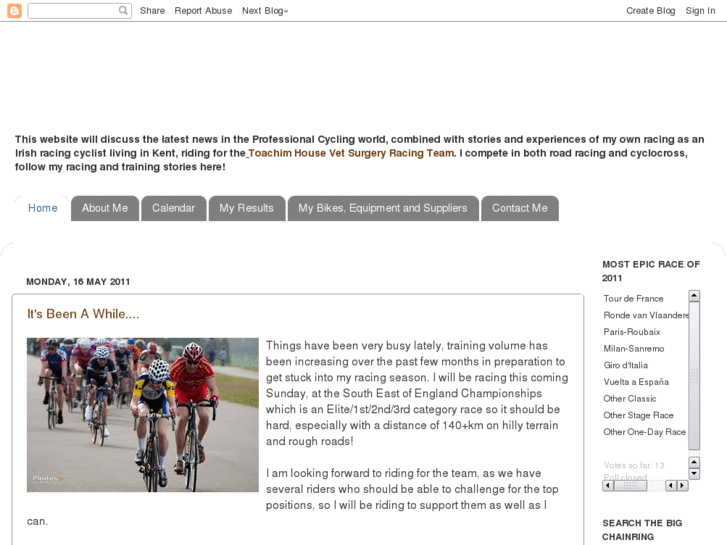
Task: Open the cyclists race photo
Action: click(142, 414)
